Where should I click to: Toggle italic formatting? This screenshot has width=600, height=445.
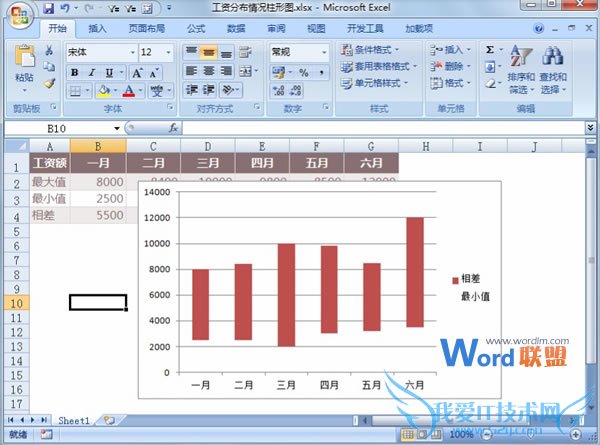pyautogui.click(x=92, y=72)
